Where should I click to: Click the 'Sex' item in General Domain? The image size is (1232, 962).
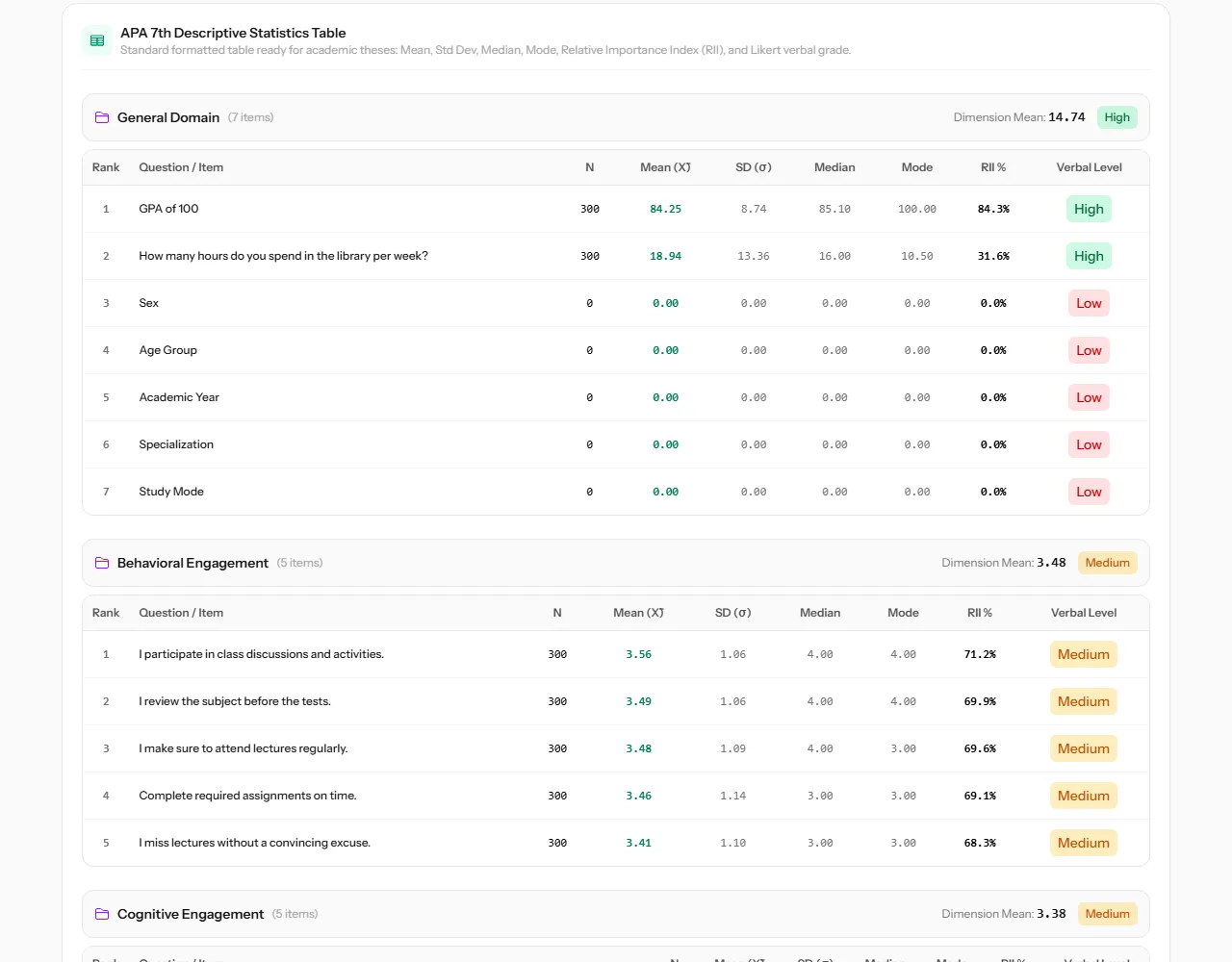[148, 303]
